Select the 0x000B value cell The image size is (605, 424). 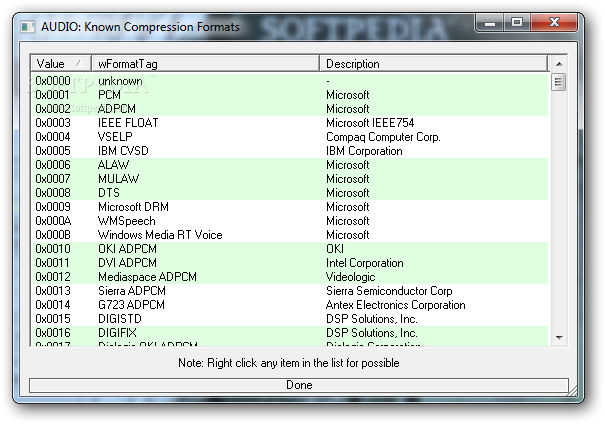coord(53,235)
